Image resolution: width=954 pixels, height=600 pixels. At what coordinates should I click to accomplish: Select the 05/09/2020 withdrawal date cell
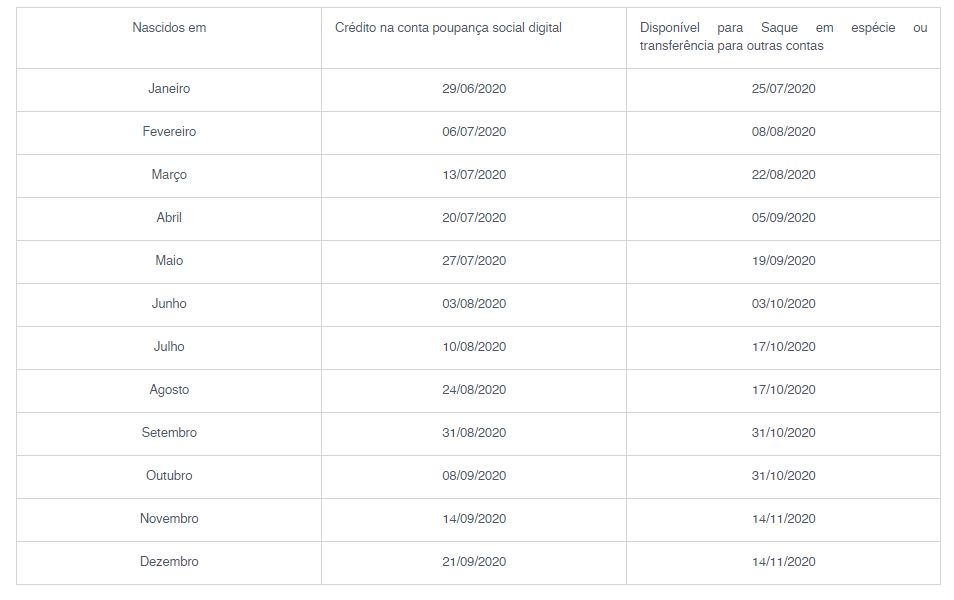pyautogui.click(x=783, y=218)
